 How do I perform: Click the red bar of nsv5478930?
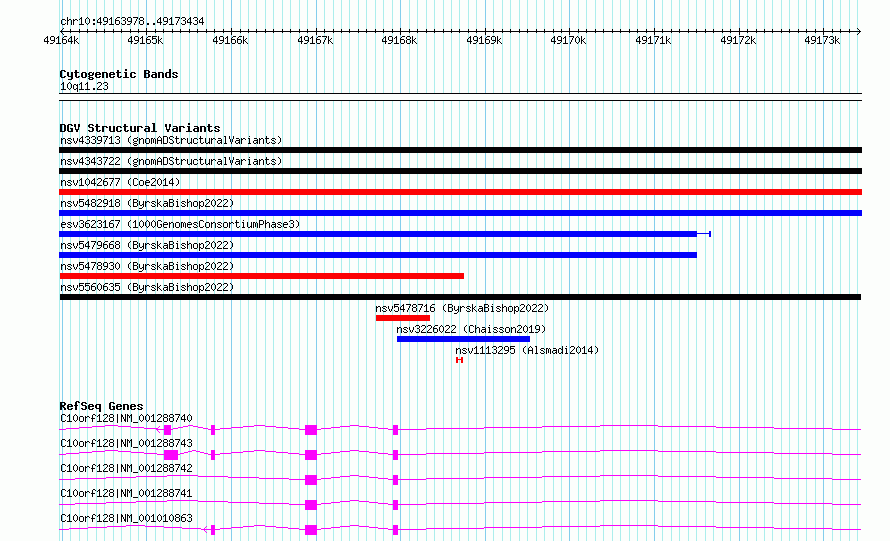[x=262, y=276]
